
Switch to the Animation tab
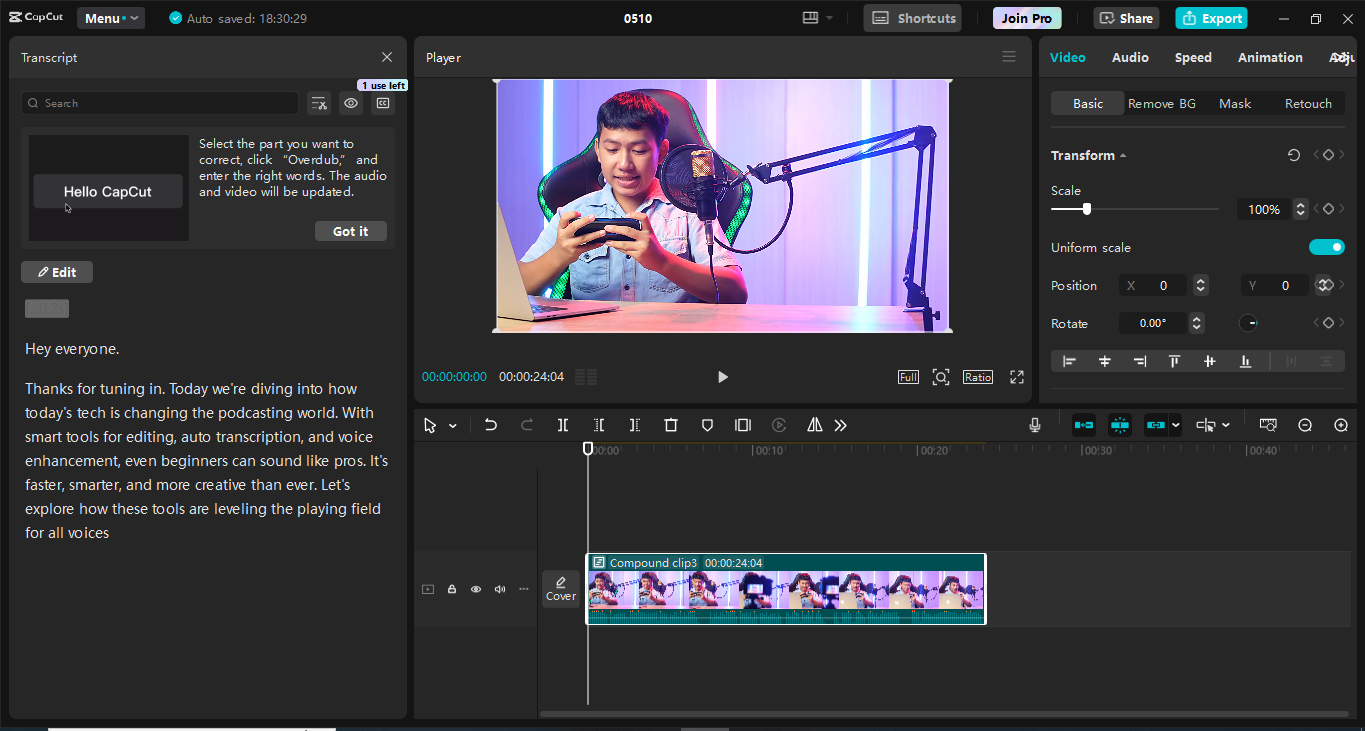1270,57
